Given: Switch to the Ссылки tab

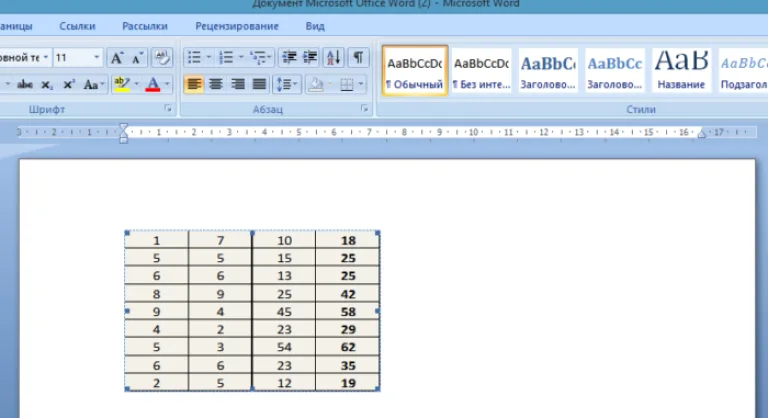Looking at the screenshot, I should 77,26.
